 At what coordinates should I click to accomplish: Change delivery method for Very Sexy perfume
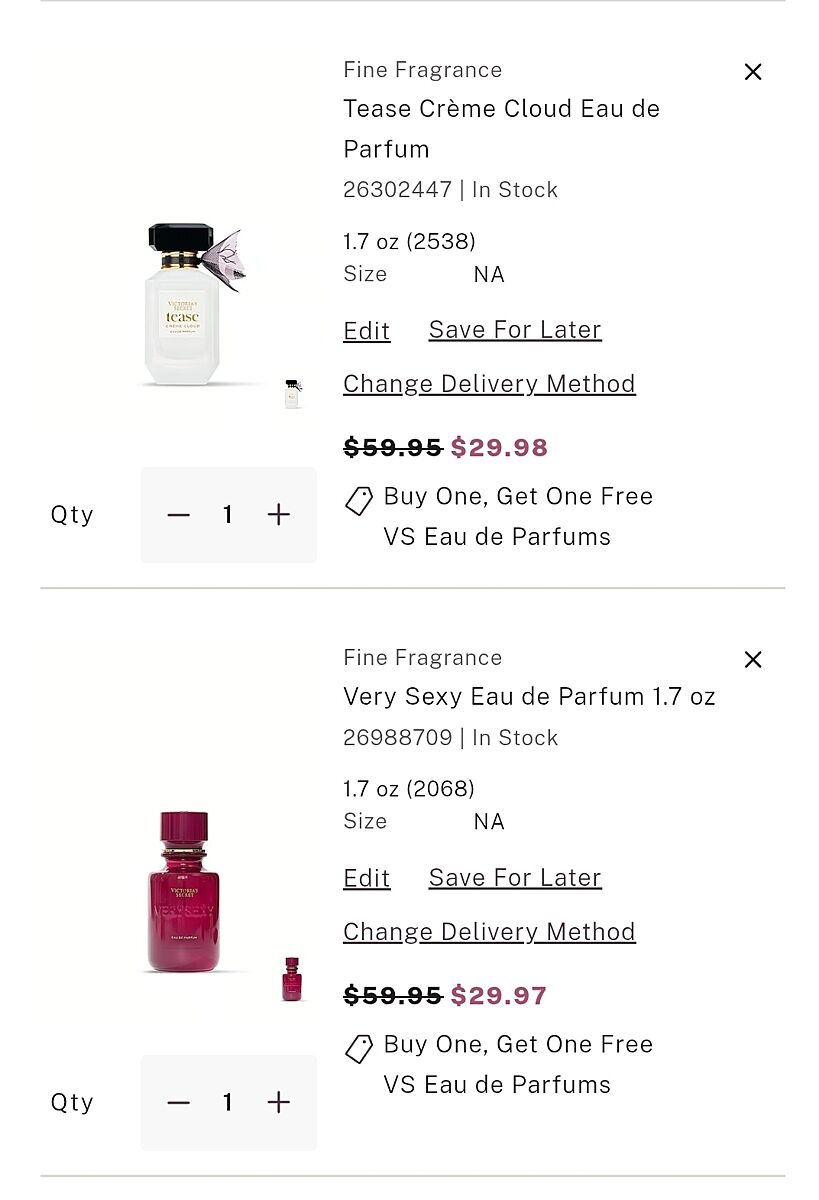[x=489, y=932]
